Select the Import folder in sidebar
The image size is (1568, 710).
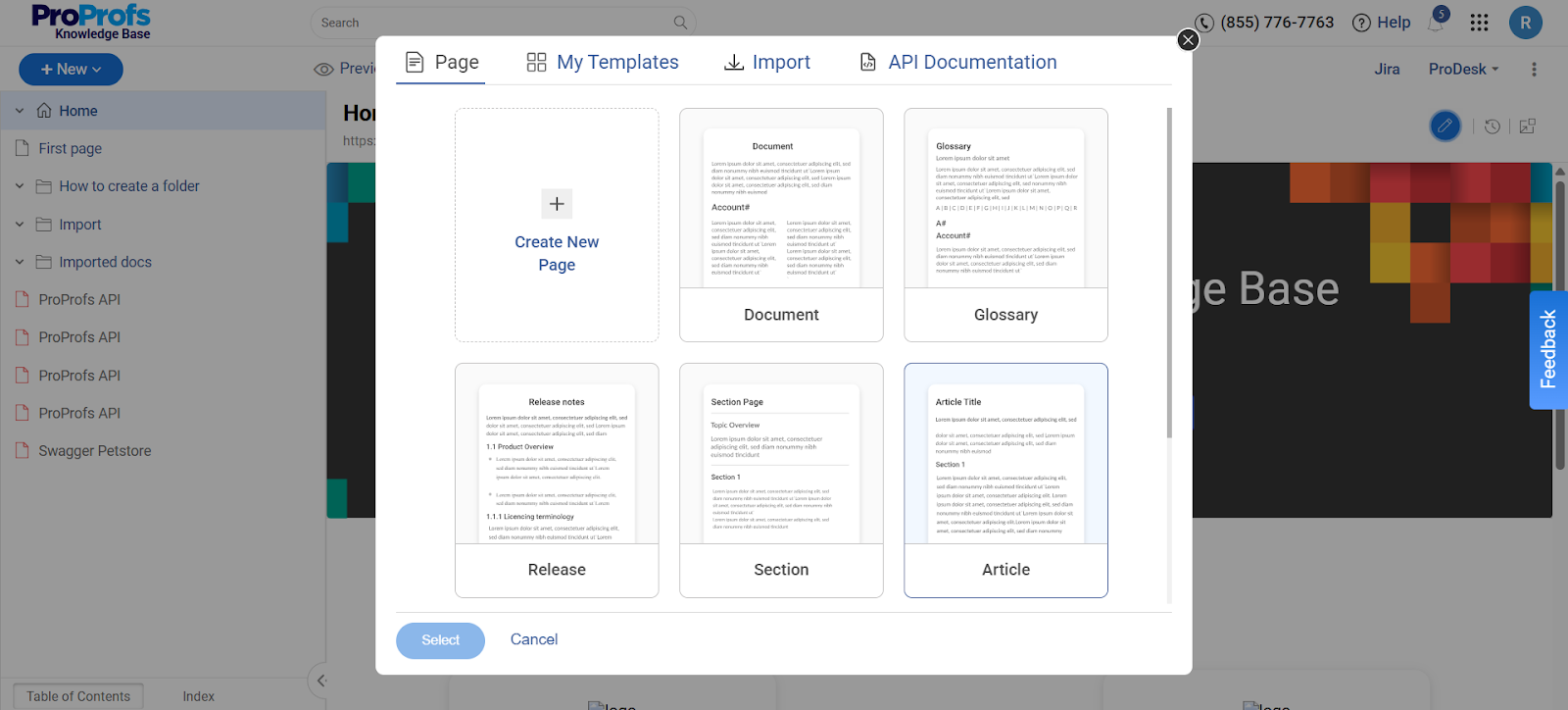pyautogui.click(x=80, y=225)
